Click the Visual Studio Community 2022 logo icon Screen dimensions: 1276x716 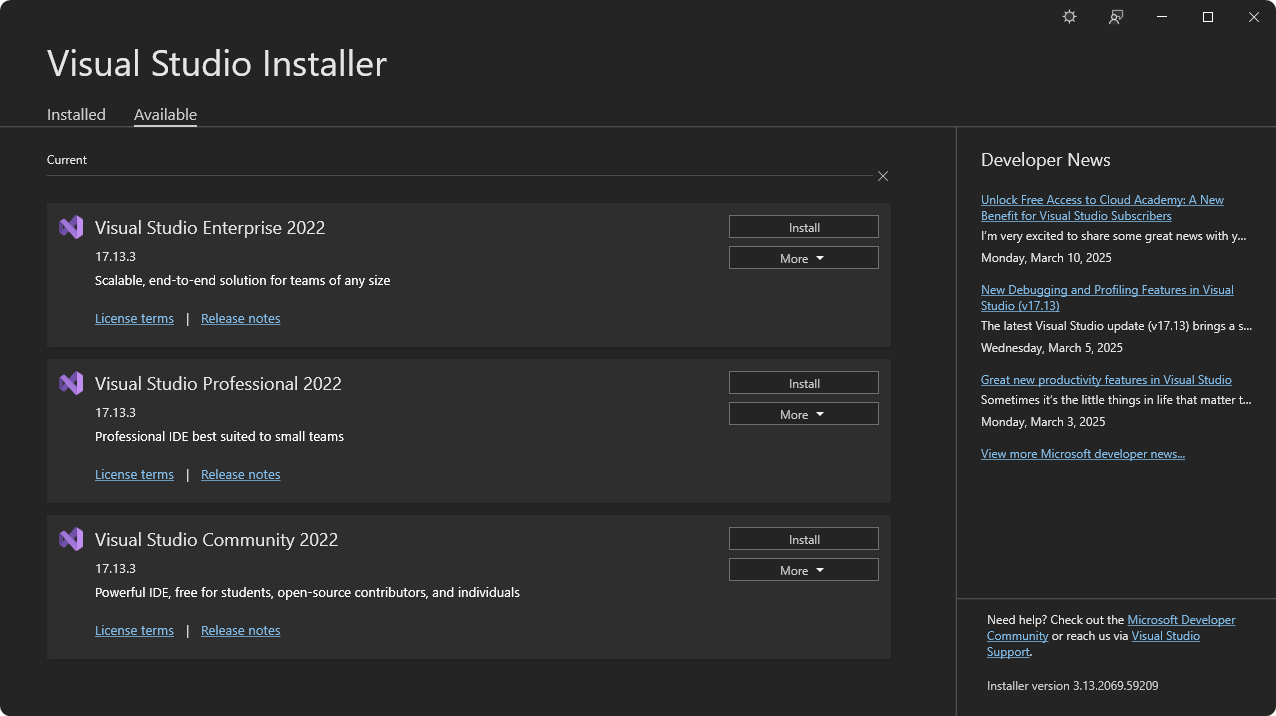(71, 539)
